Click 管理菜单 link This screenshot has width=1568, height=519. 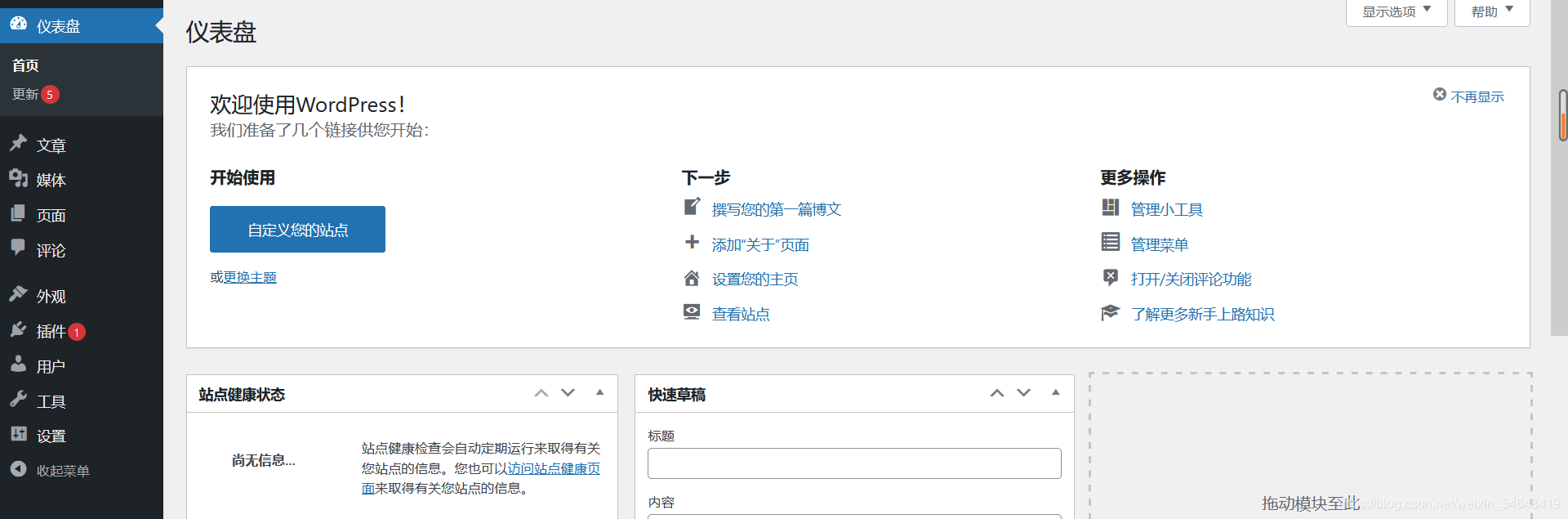1160,244
